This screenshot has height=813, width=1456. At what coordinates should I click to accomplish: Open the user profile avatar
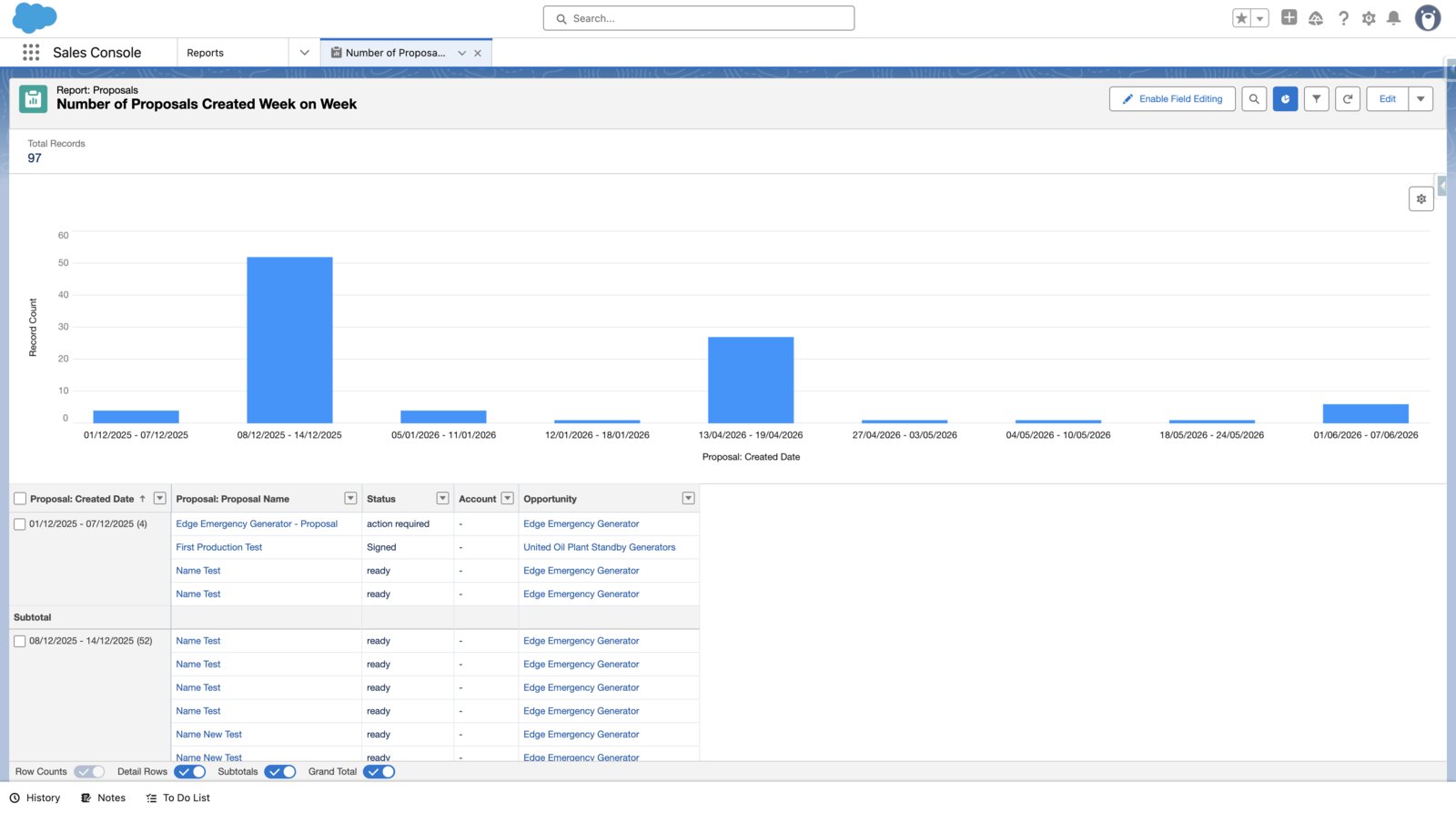point(1428,18)
